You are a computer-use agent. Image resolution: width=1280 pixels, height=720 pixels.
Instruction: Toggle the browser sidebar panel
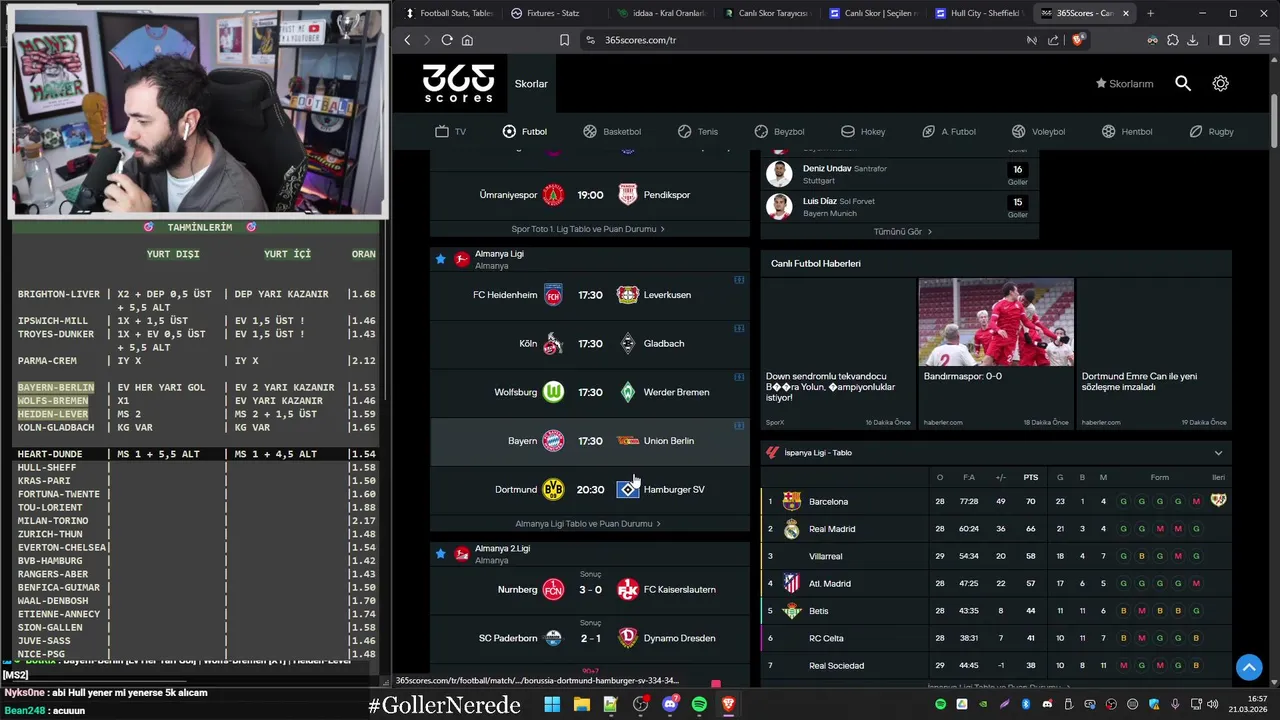[x=1225, y=40]
